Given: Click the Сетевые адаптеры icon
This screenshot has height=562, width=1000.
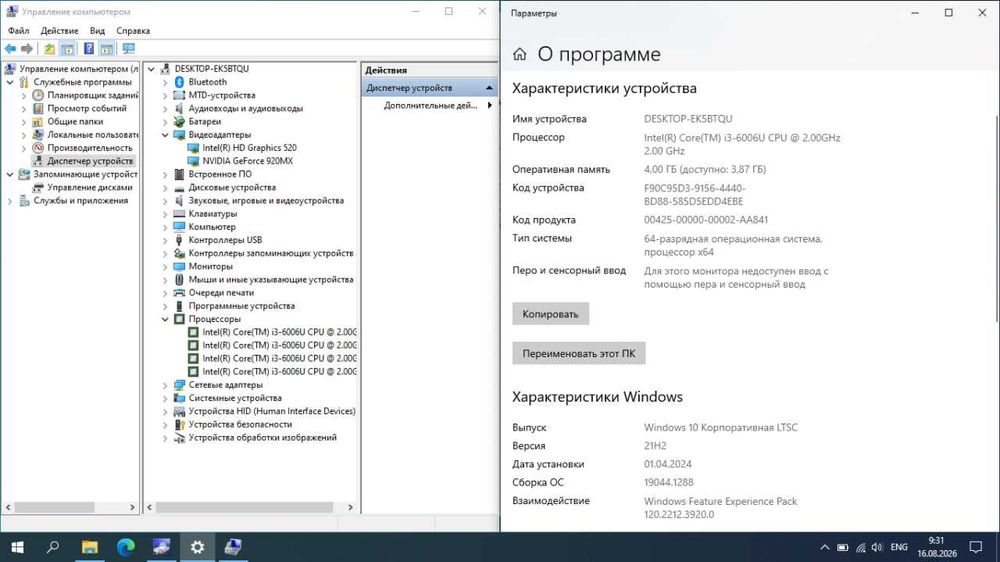Looking at the screenshot, I should tap(179, 385).
